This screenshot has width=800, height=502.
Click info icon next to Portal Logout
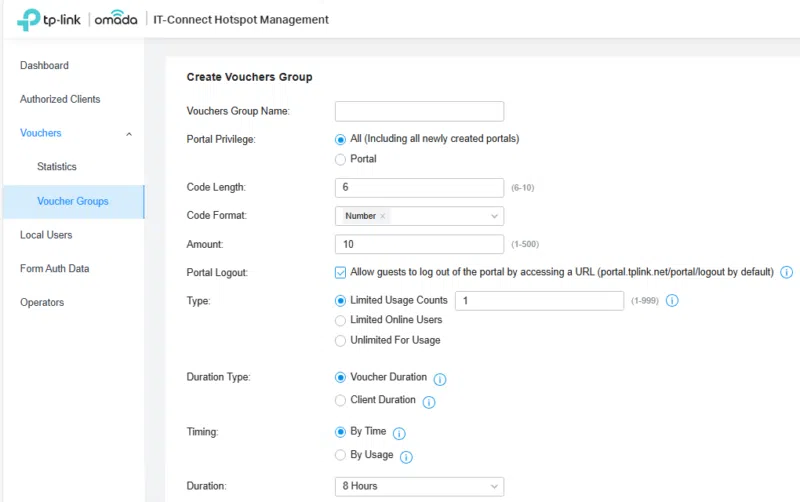coord(786,272)
